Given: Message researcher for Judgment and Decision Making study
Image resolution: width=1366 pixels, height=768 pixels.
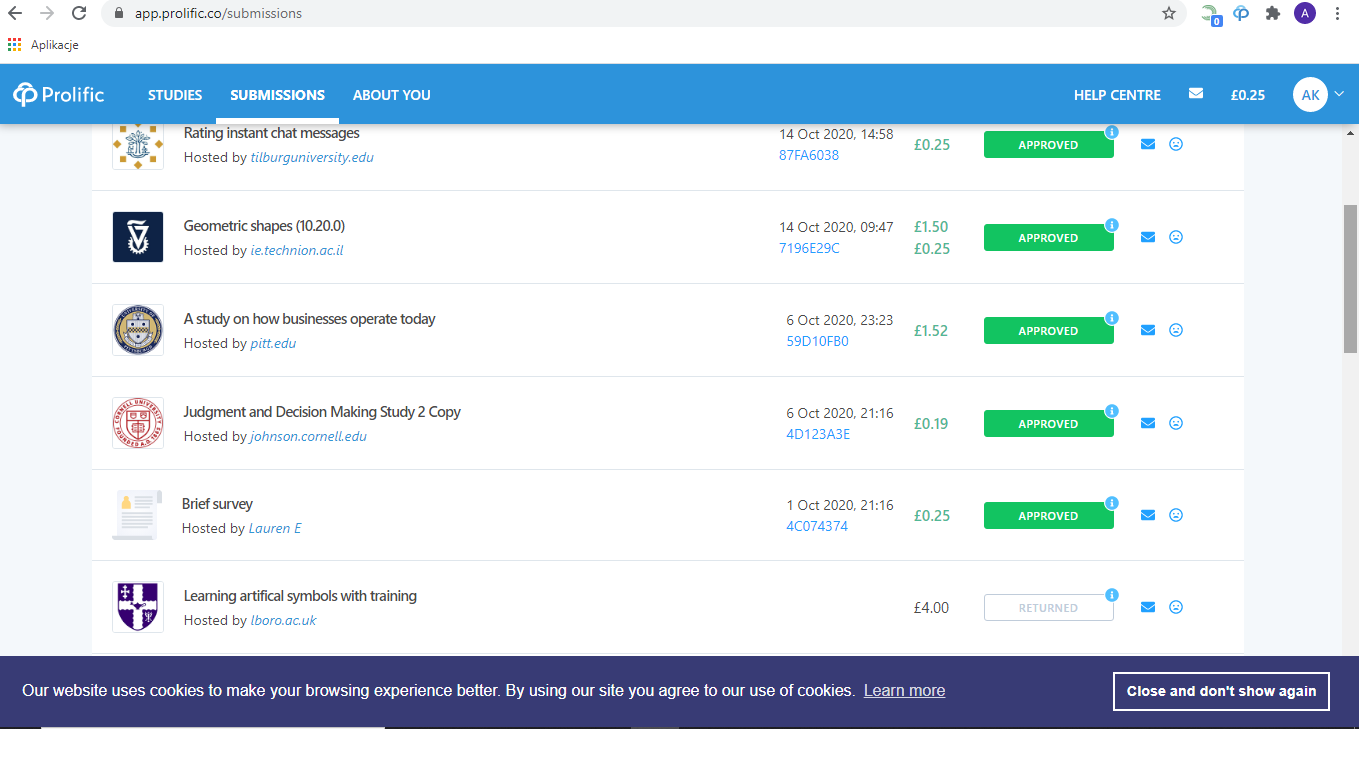Looking at the screenshot, I should [1148, 423].
